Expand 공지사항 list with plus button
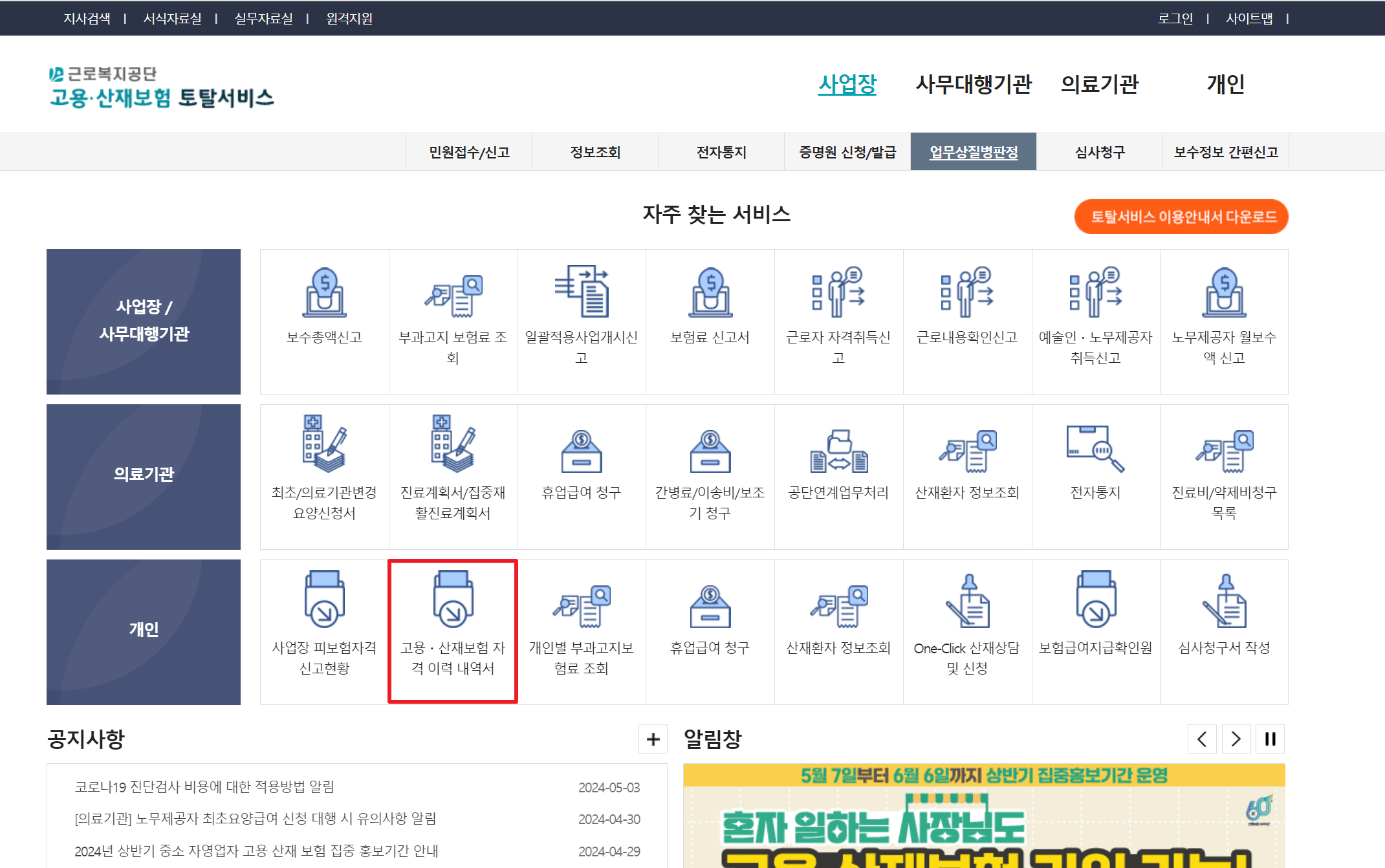The width and height of the screenshot is (1385, 868). (653, 739)
